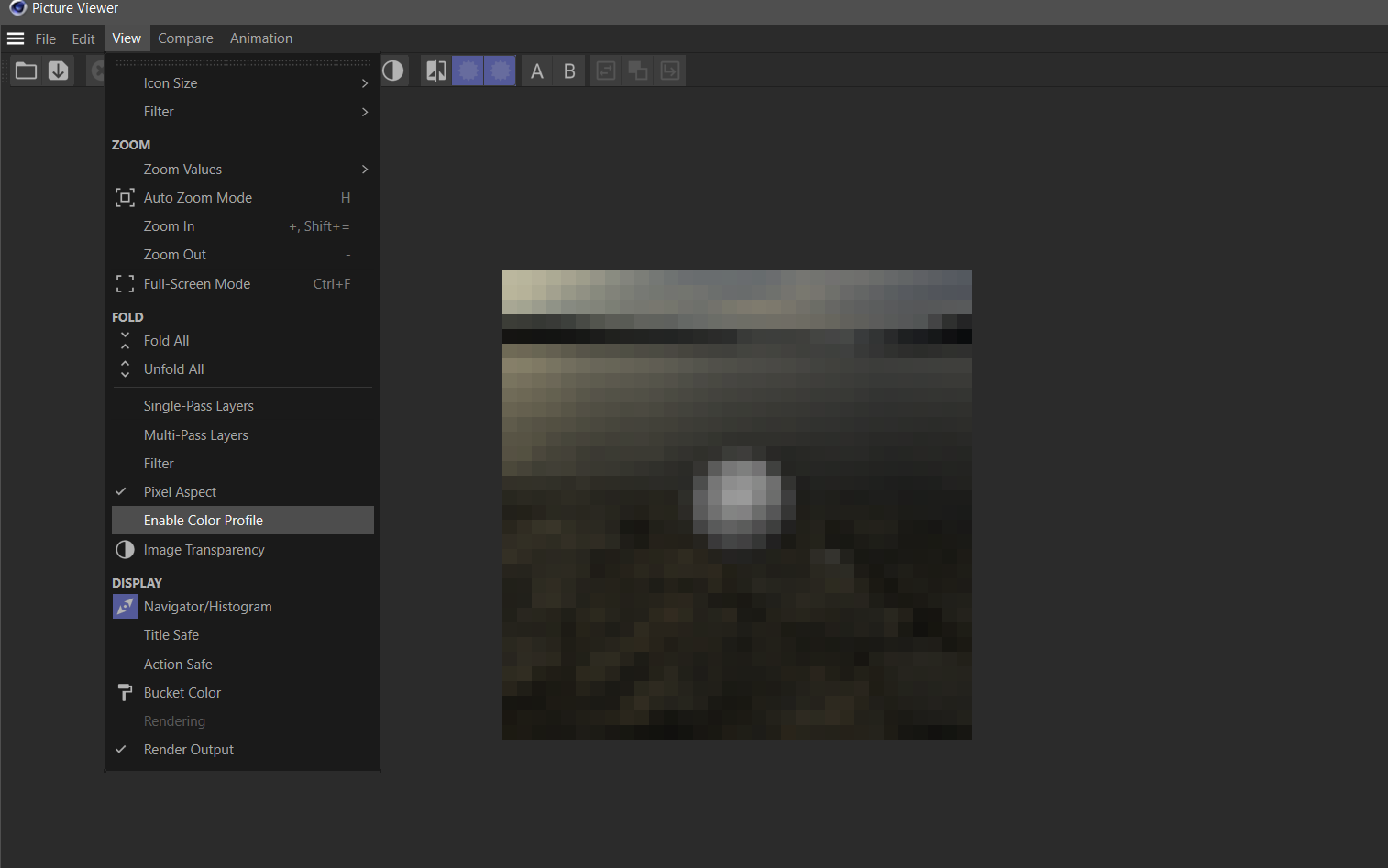Image resolution: width=1388 pixels, height=868 pixels.
Task: Expand the Zoom Values submenu arrow
Action: pos(365,170)
